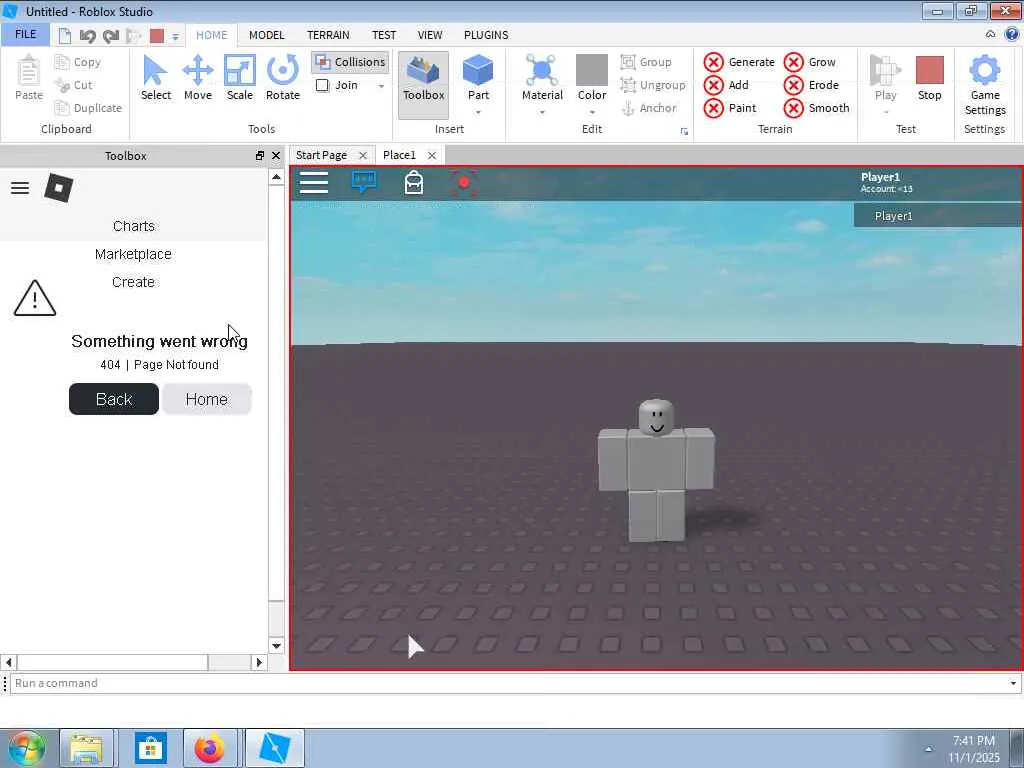Group the selected objects
The image size is (1024, 768).
click(x=646, y=62)
